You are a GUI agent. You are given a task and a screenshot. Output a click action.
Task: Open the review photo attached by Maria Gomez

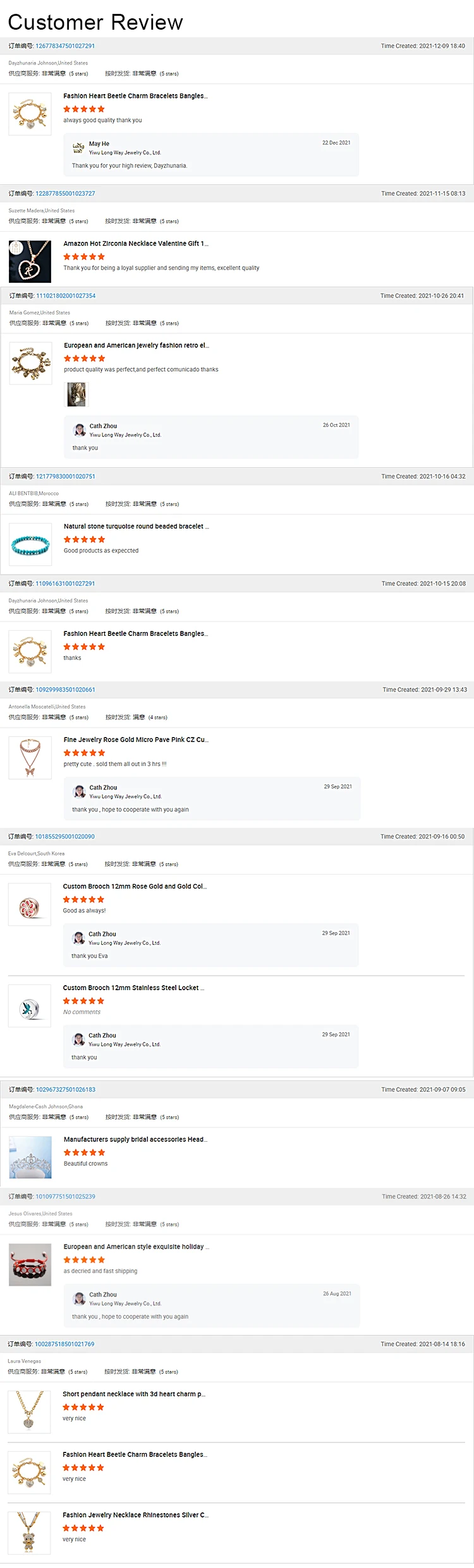(76, 395)
